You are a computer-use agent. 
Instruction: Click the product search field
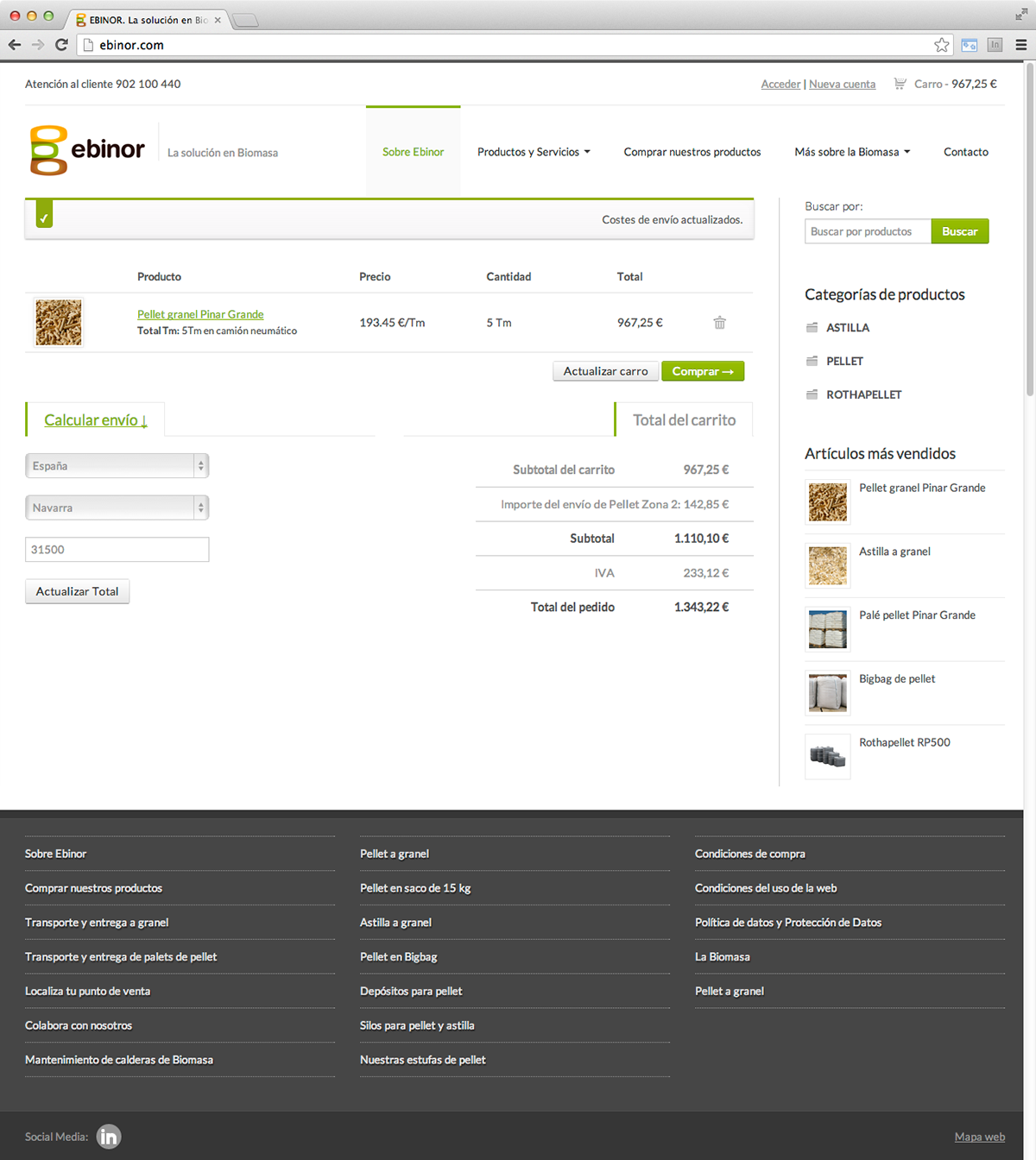click(x=868, y=231)
